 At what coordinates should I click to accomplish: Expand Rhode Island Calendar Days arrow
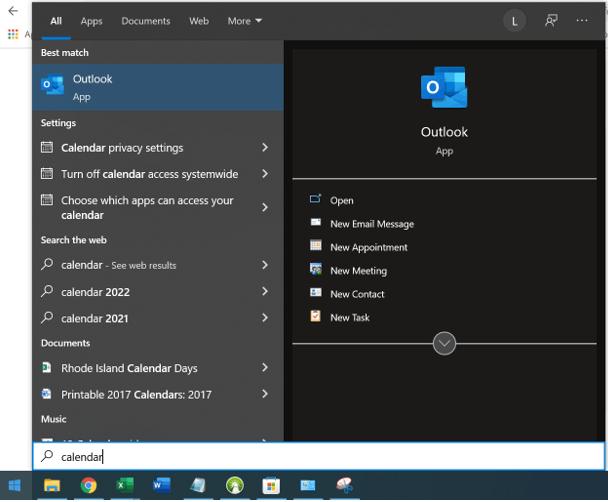tap(265, 367)
